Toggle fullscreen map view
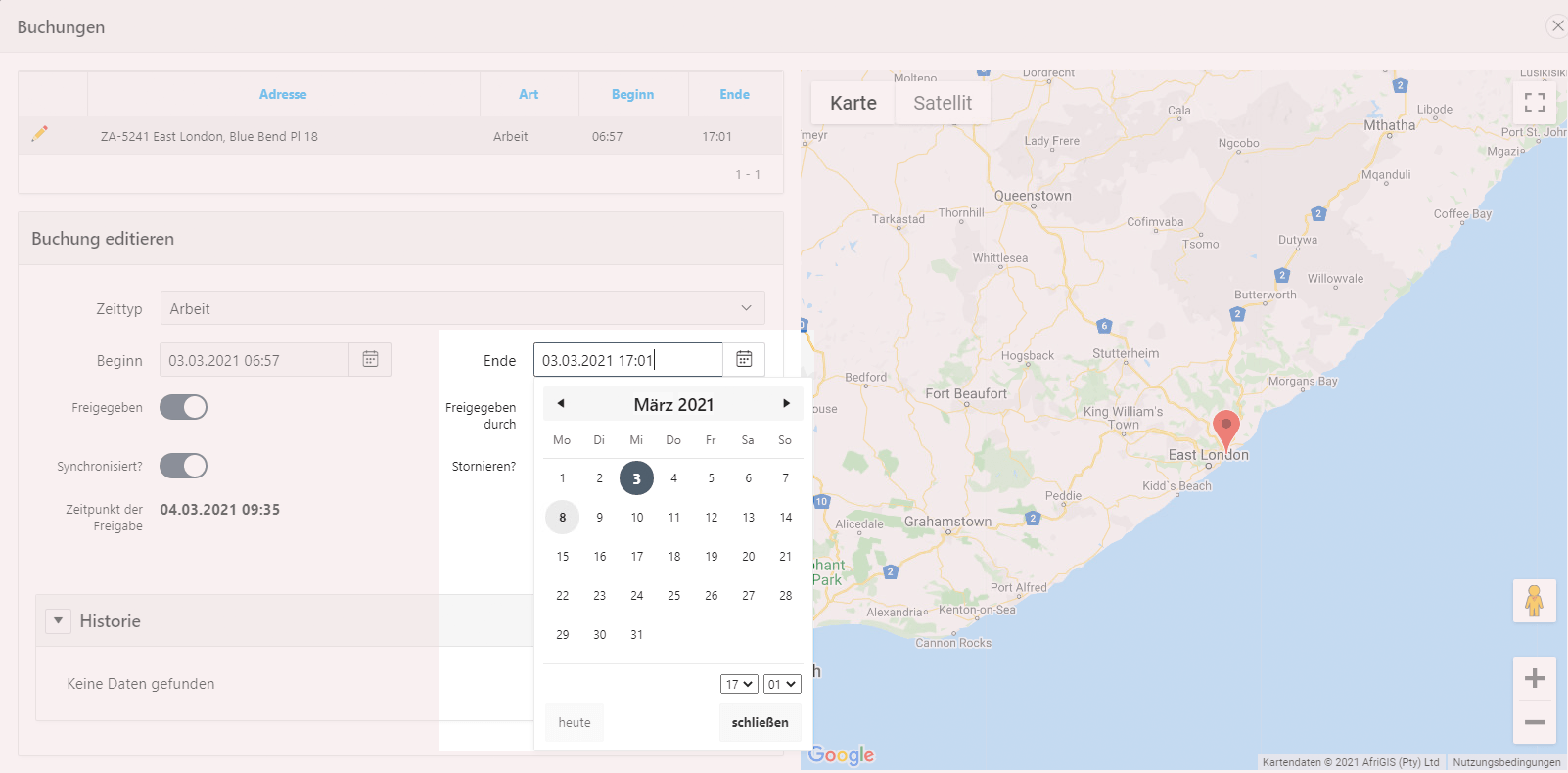1568x773 pixels. click(x=1534, y=102)
